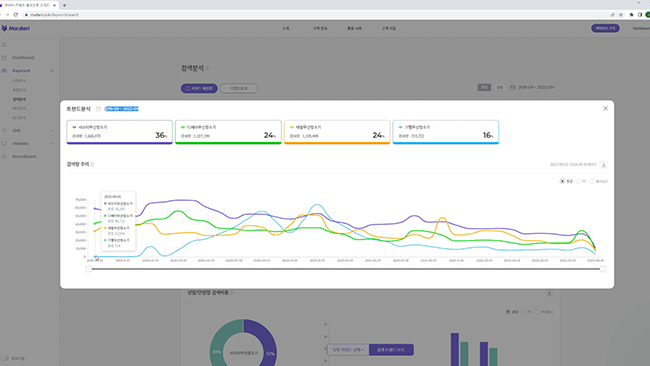The image size is (650, 366).
Task: Open the fourth top navigation item 고객 지원
Action: pos(389,29)
